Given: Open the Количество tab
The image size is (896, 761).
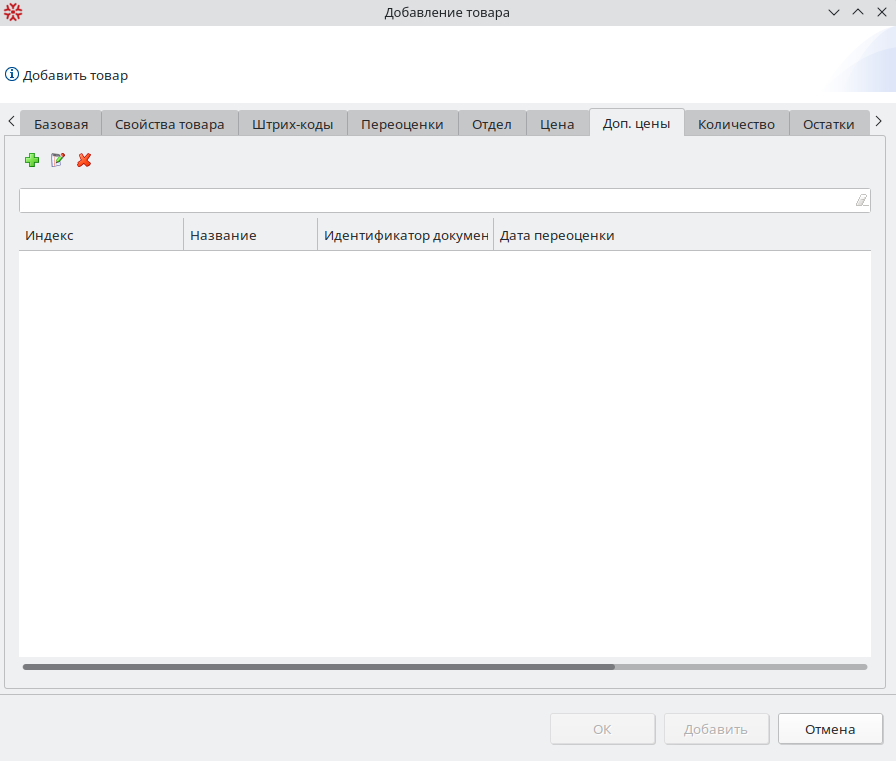Looking at the screenshot, I should coord(736,125).
